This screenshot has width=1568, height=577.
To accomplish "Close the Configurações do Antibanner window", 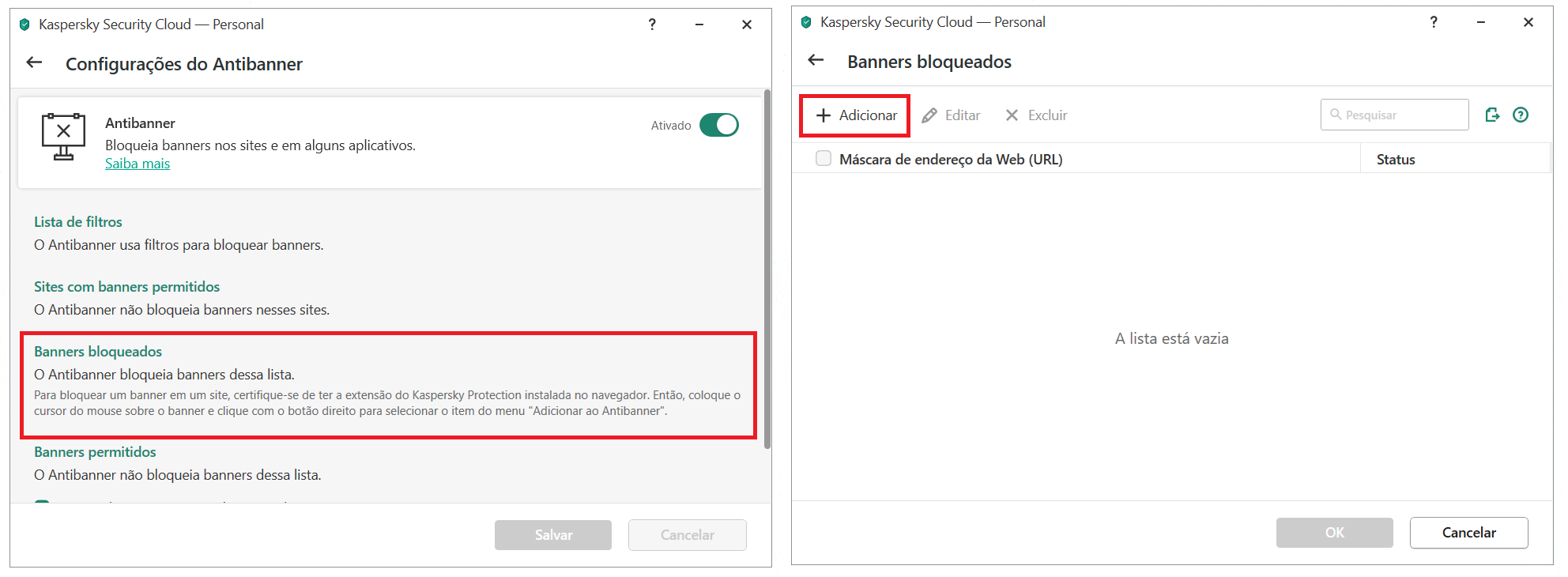I will tap(747, 25).
